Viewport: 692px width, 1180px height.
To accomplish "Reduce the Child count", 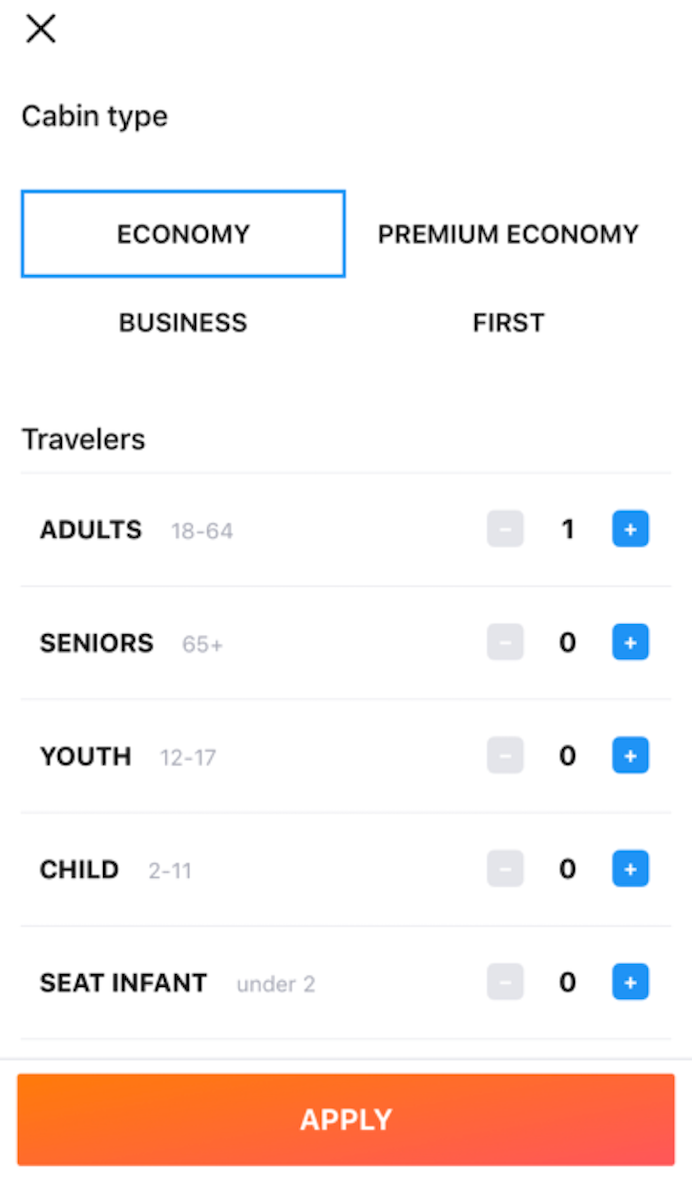I will [505, 869].
